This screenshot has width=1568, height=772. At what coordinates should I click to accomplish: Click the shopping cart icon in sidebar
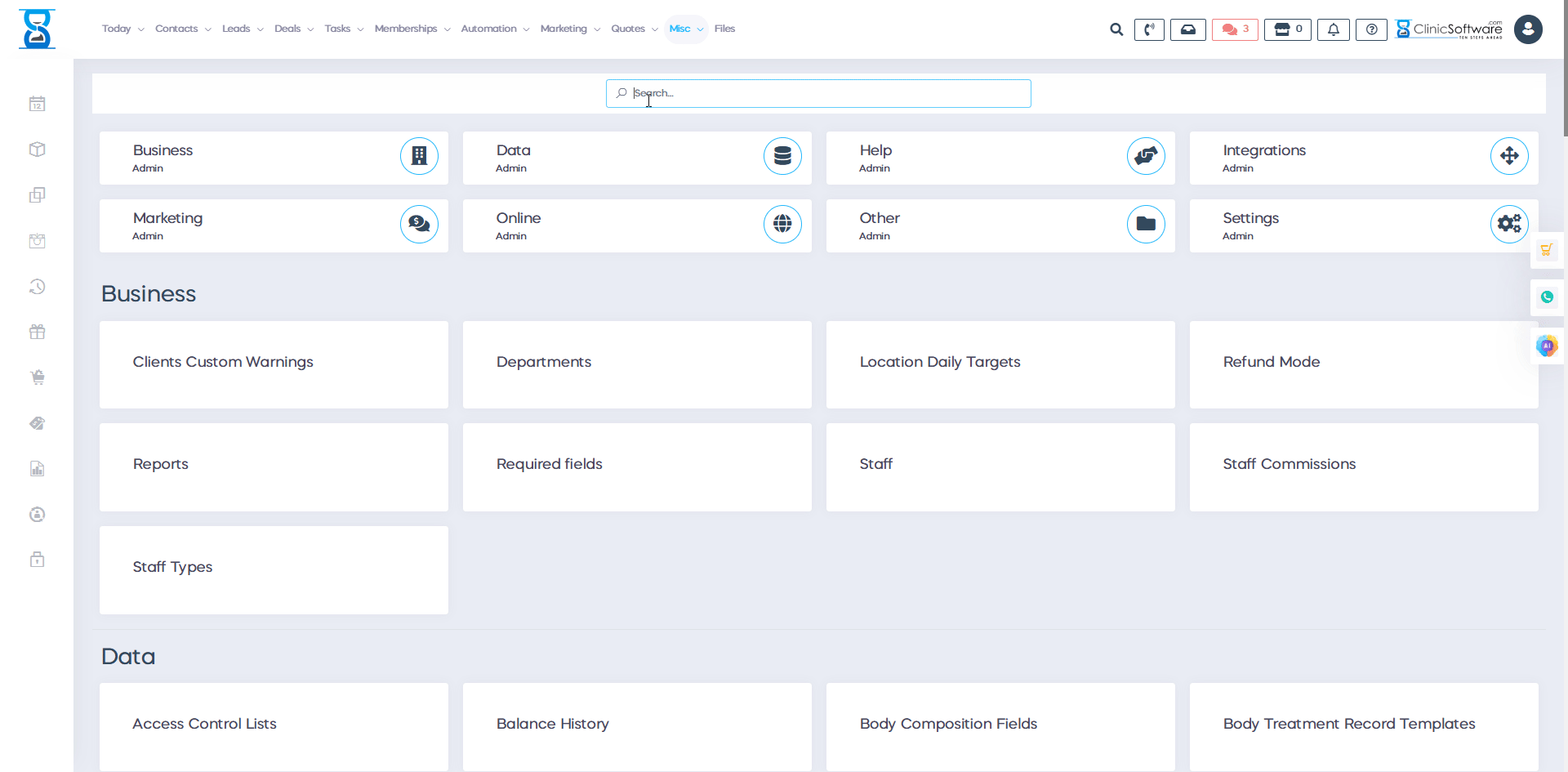click(x=37, y=377)
